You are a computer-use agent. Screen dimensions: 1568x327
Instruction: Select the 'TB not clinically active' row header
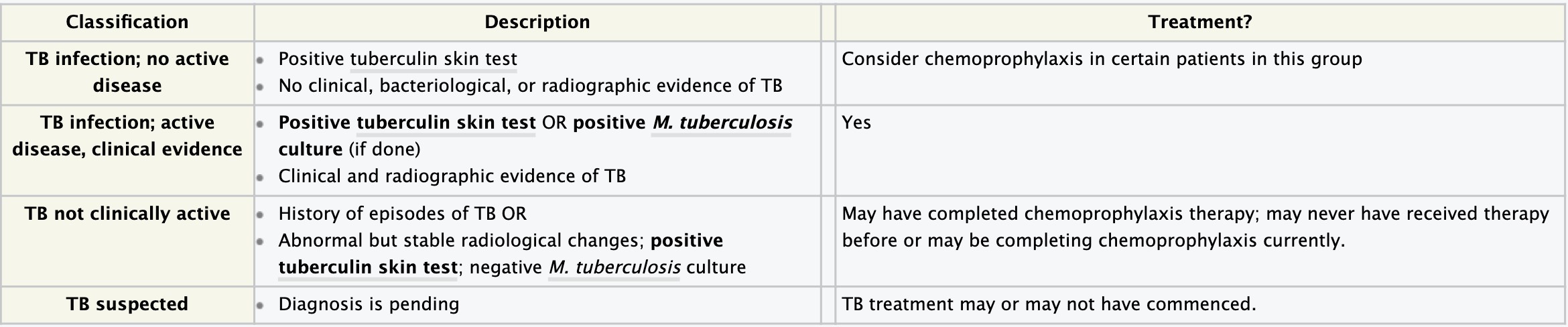(x=127, y=214)
